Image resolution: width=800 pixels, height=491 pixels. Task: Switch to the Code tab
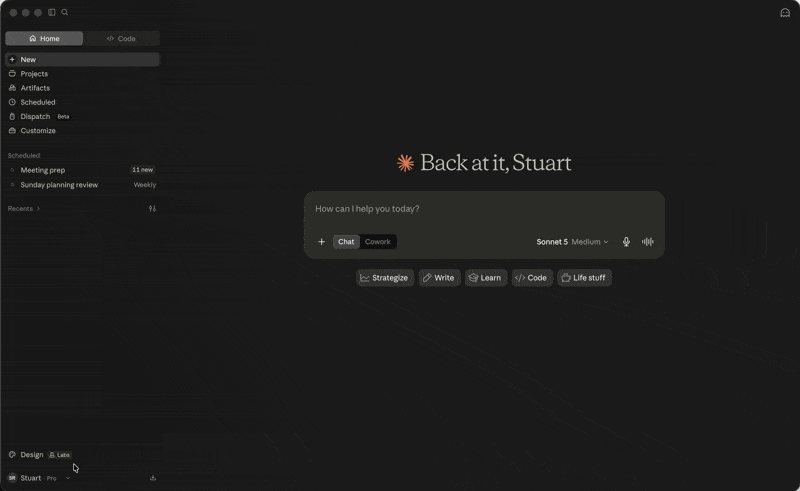tap(121, 38)
